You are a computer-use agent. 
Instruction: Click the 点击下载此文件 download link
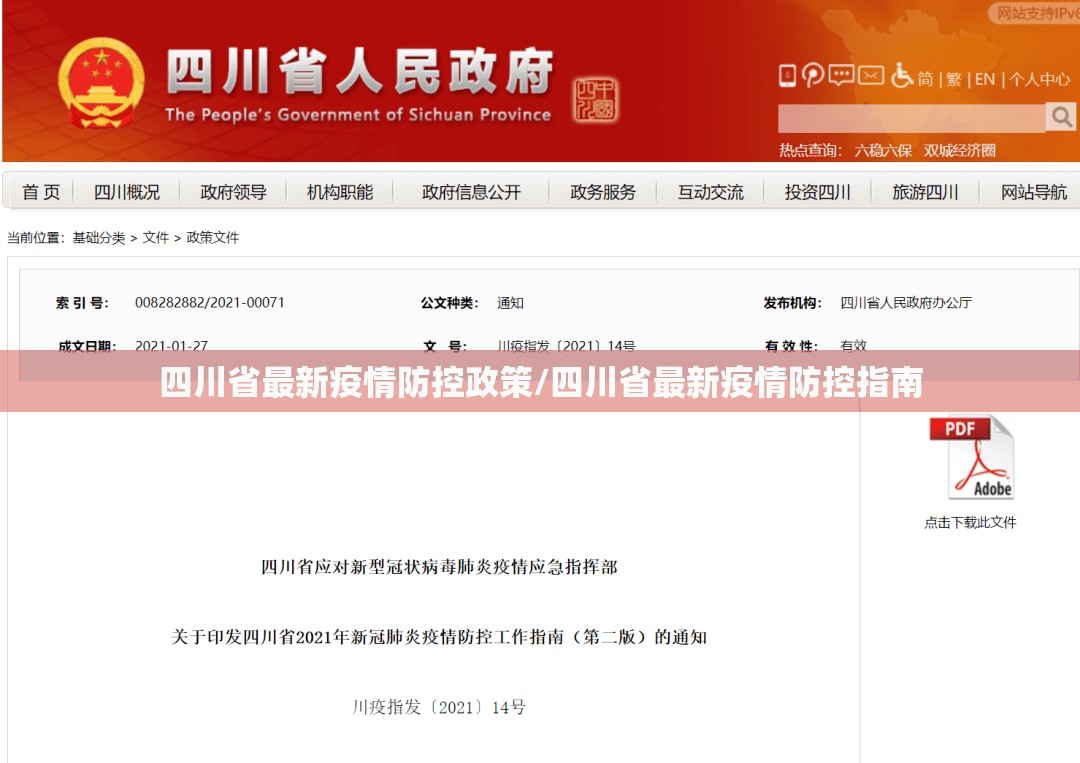pos(970,522)
